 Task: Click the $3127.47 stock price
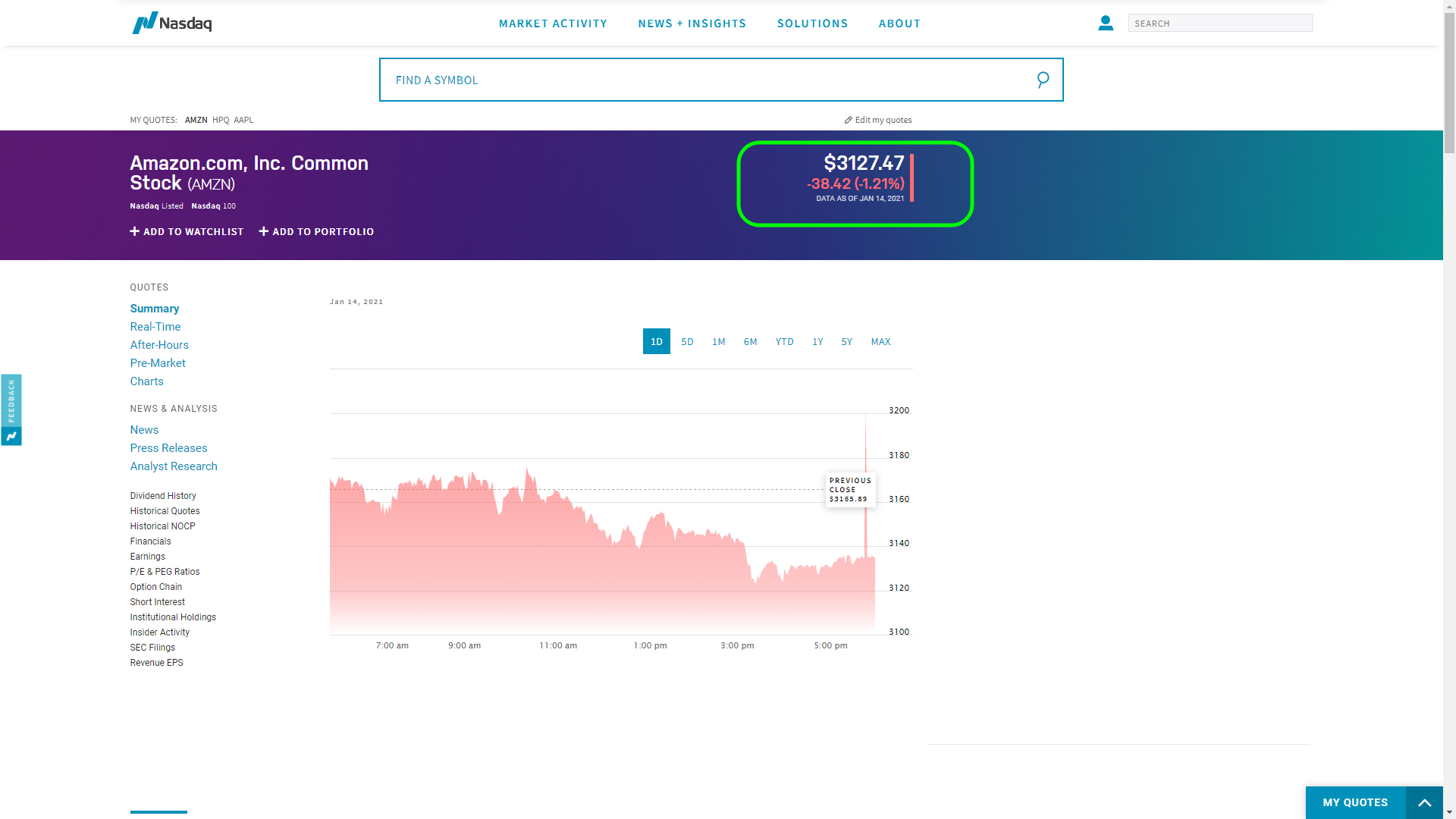click(x=864, y=163)
